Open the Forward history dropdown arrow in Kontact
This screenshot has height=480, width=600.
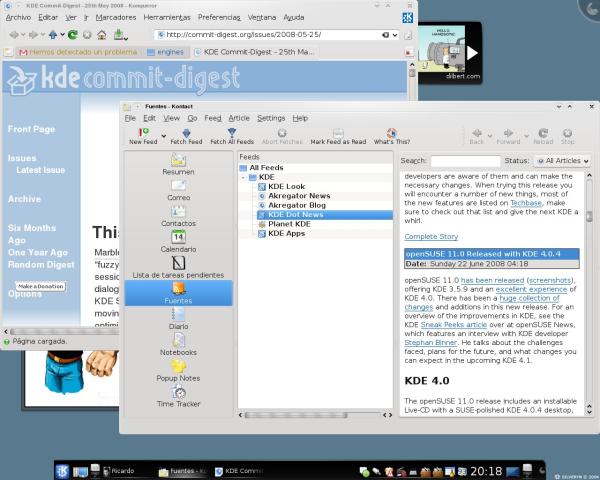pos(526,136)
